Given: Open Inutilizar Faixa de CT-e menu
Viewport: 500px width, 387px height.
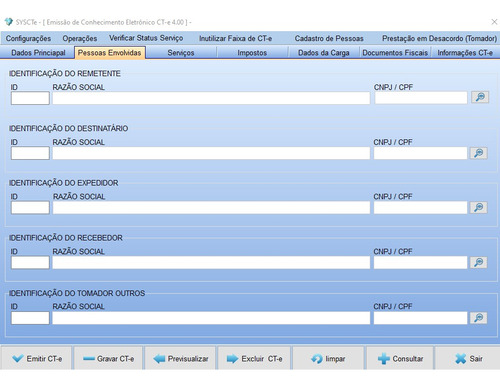Looking at the screenshot, I should point(235,38).
